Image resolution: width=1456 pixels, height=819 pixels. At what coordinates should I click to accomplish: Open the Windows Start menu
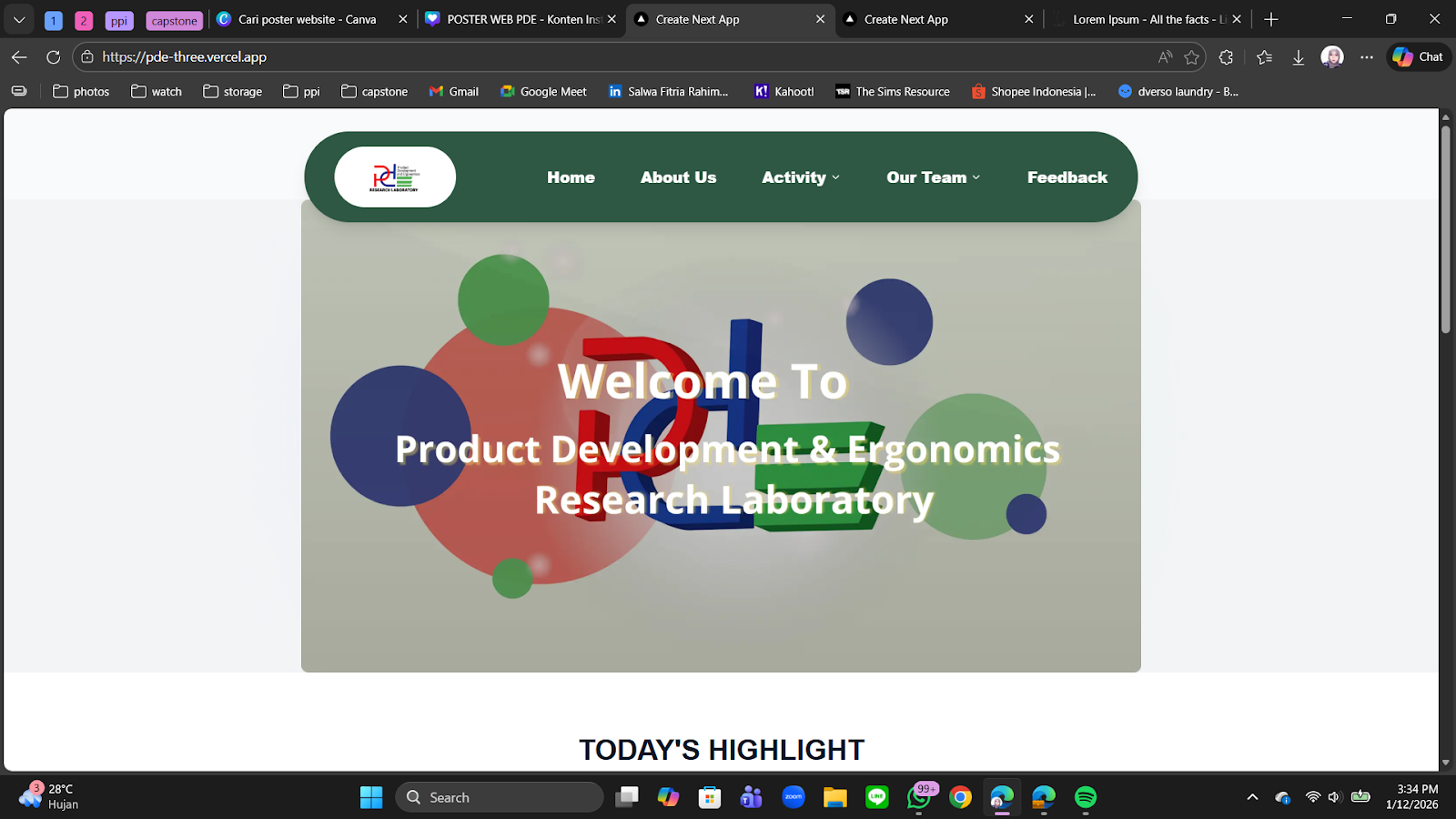(x=371, y=797)
